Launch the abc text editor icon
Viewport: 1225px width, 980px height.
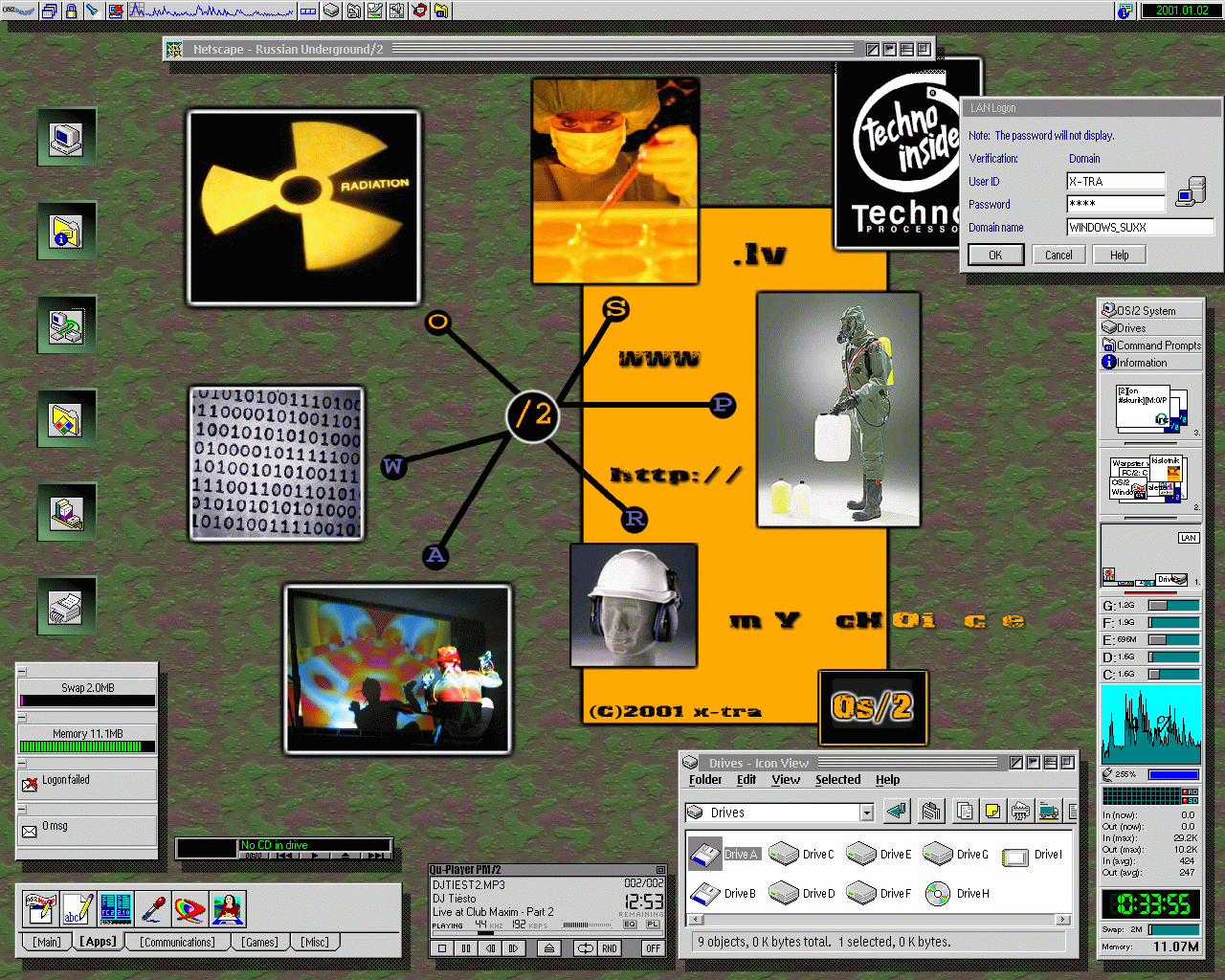[x=78, y=908]
